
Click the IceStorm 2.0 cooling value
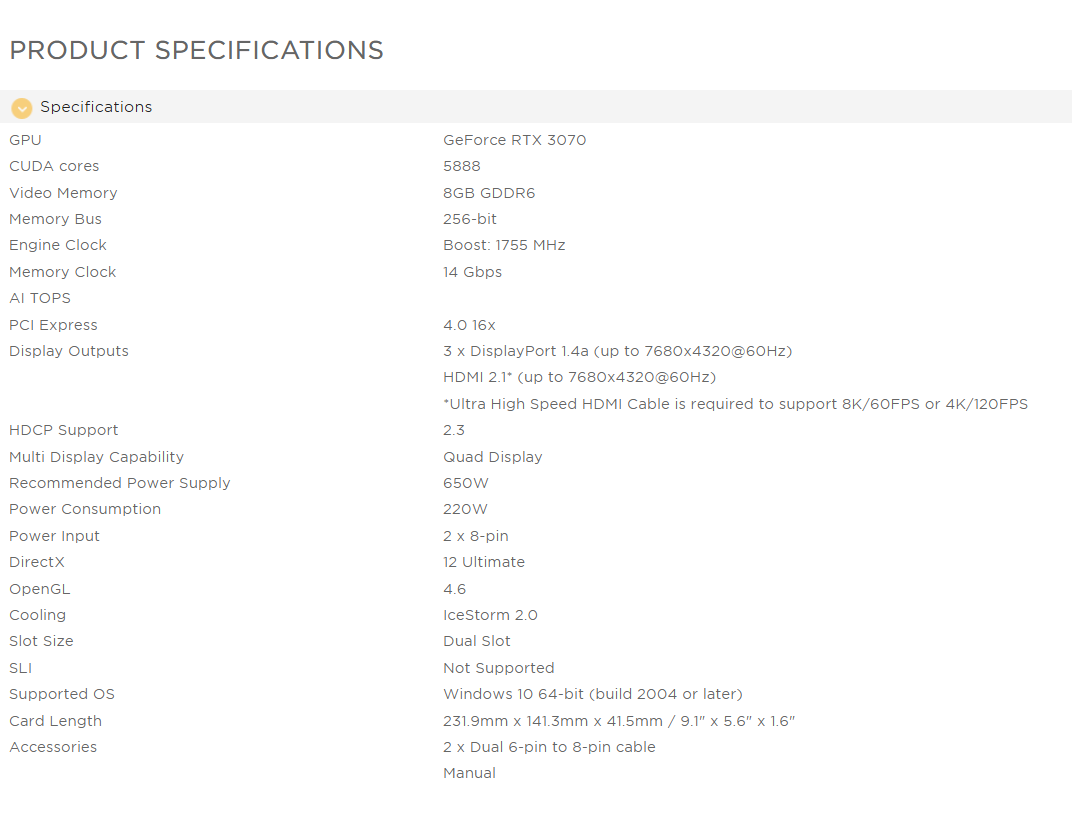490,615
